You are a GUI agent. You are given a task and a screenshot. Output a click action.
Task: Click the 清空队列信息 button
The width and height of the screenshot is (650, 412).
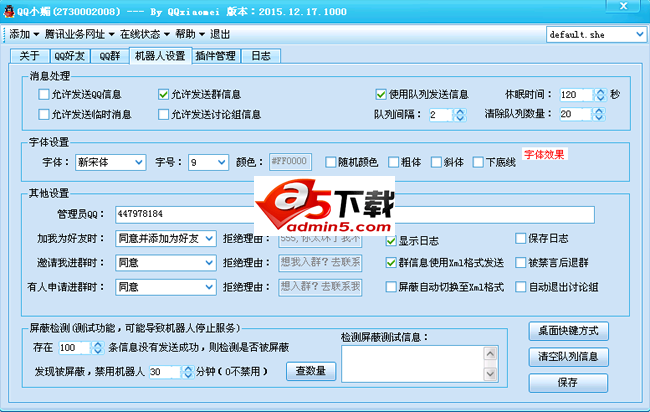568,357
